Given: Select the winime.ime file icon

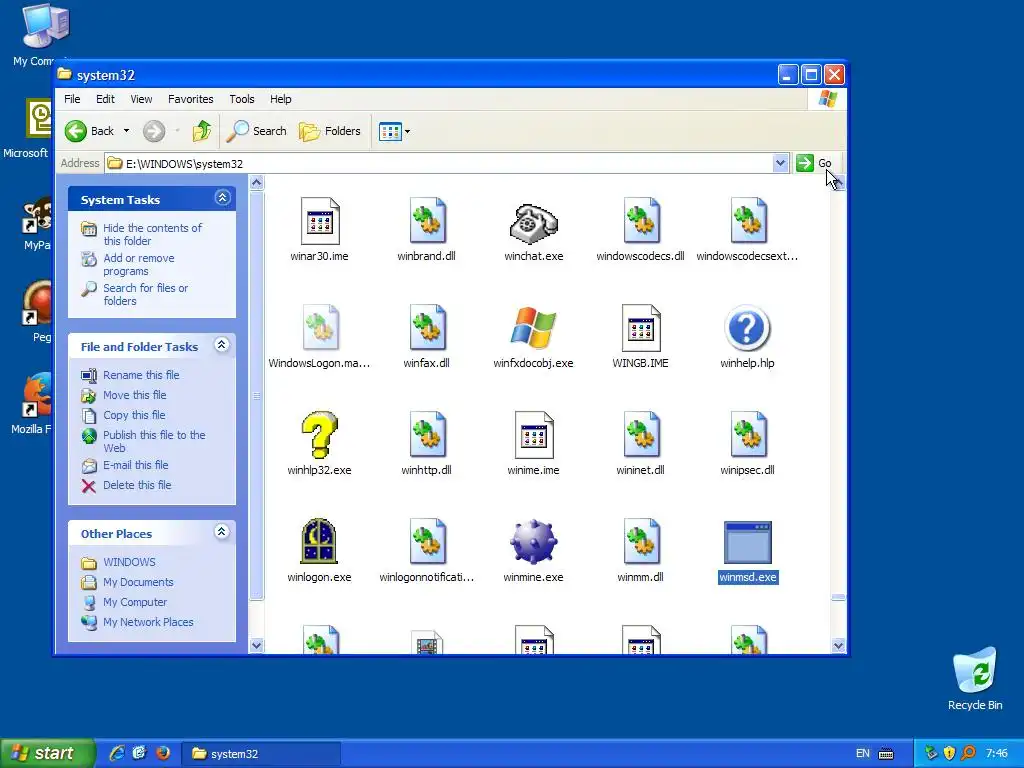Looking at the screenshot, I should click(534, 435).
